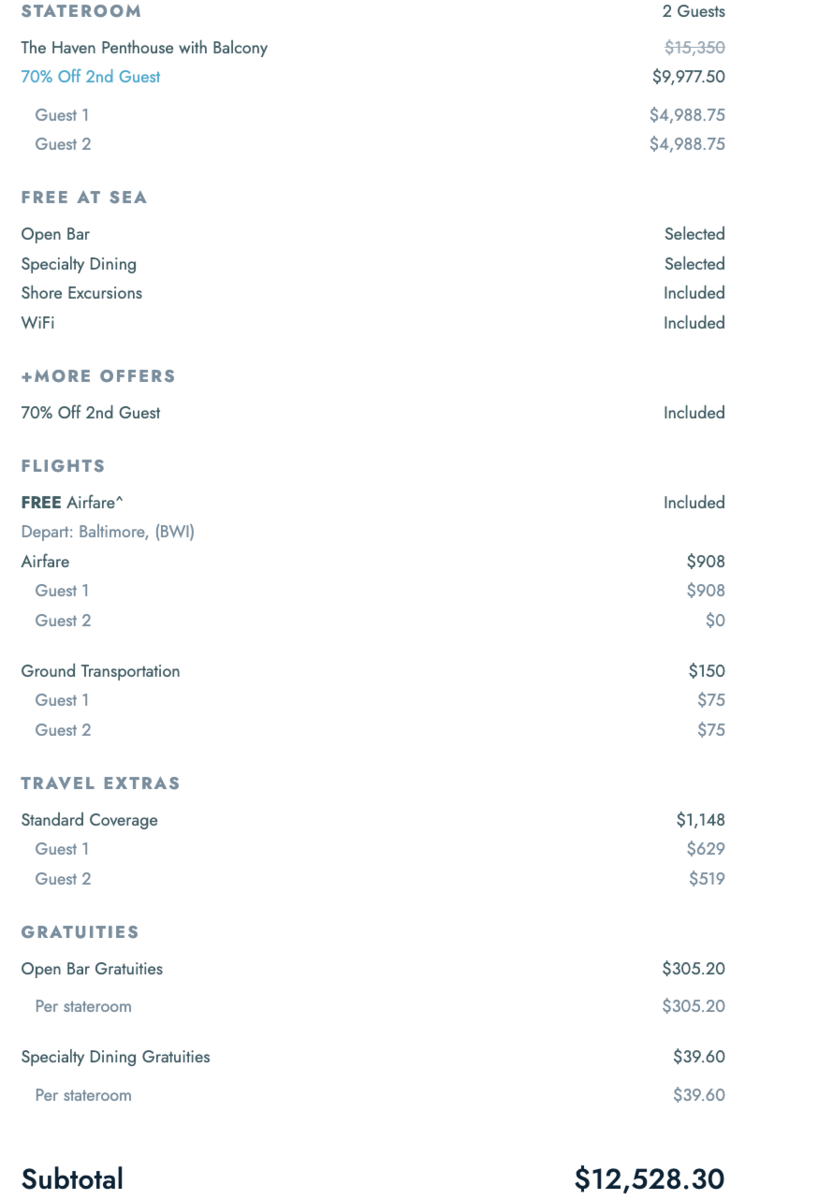Image resolution: width=818 pixels, height=1200 pixels.
Task: Select the "Shore Excursions" row label
Action: click(x=81, y=293)
